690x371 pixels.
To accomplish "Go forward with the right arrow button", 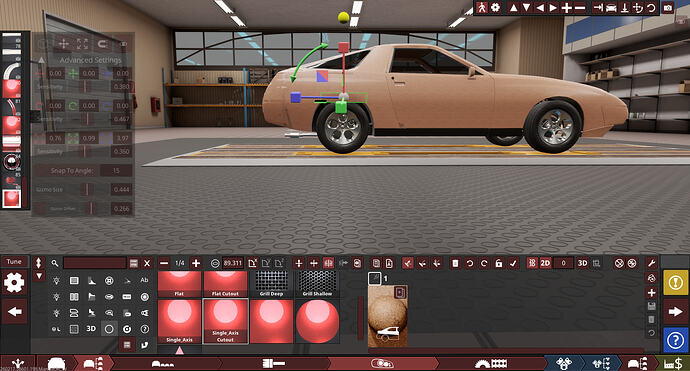I will [x=675, y=312].
